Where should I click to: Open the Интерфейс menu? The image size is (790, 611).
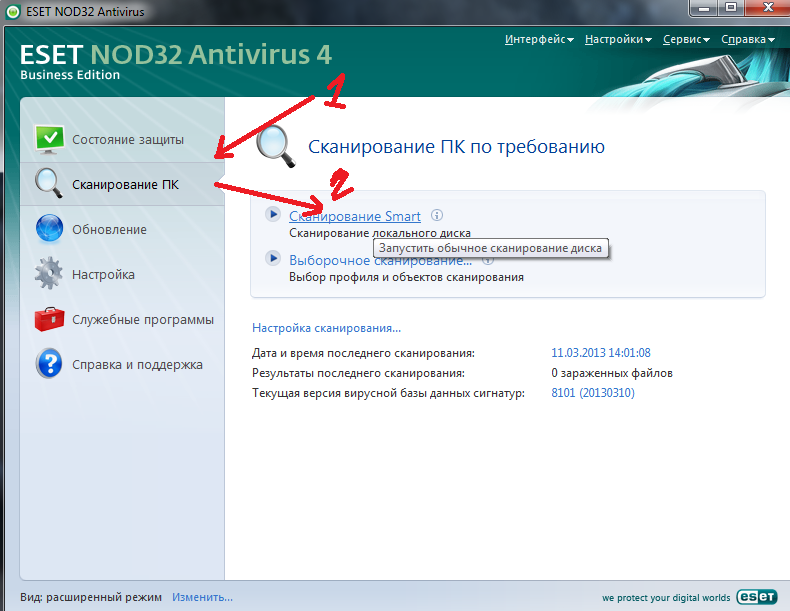pyautogui.click(x=539, y=39)
